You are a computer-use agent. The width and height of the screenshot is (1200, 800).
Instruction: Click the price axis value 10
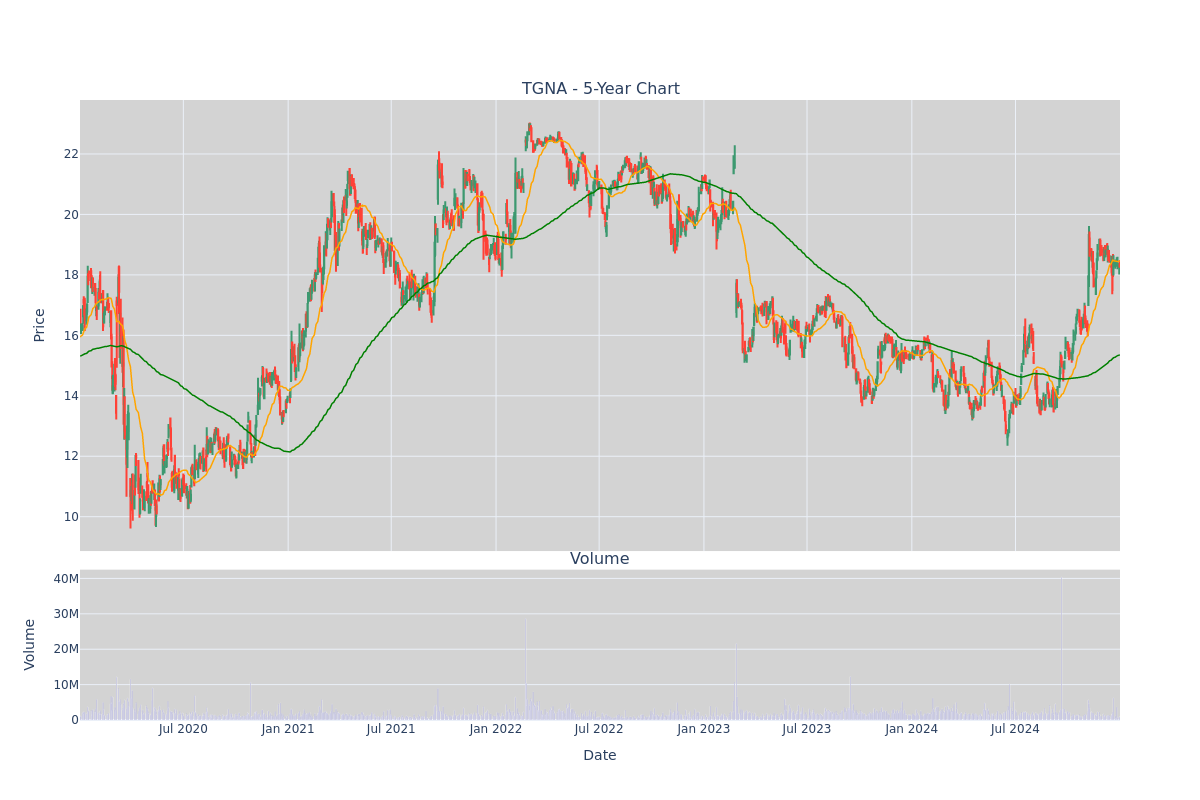[71, 517]
